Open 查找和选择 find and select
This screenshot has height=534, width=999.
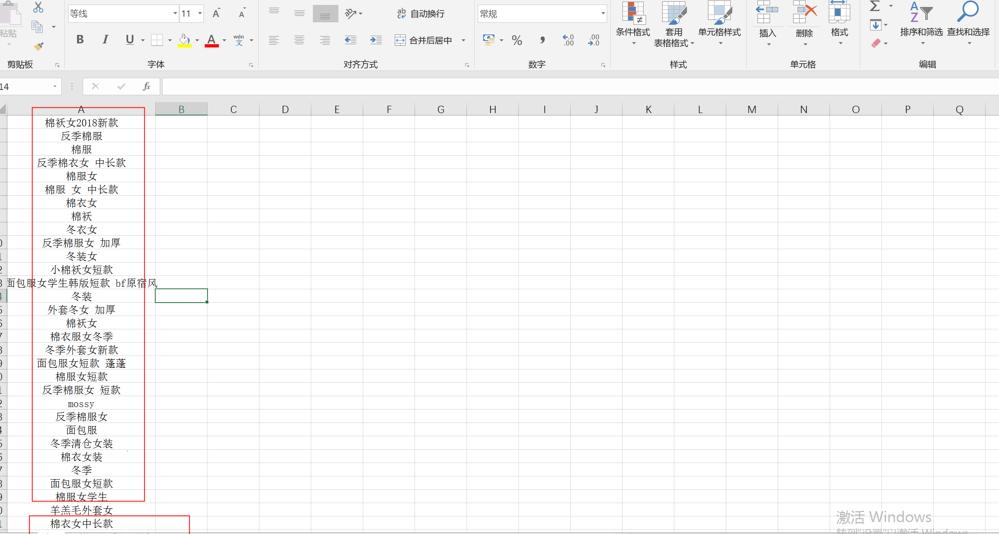click(x=968, y=23)
